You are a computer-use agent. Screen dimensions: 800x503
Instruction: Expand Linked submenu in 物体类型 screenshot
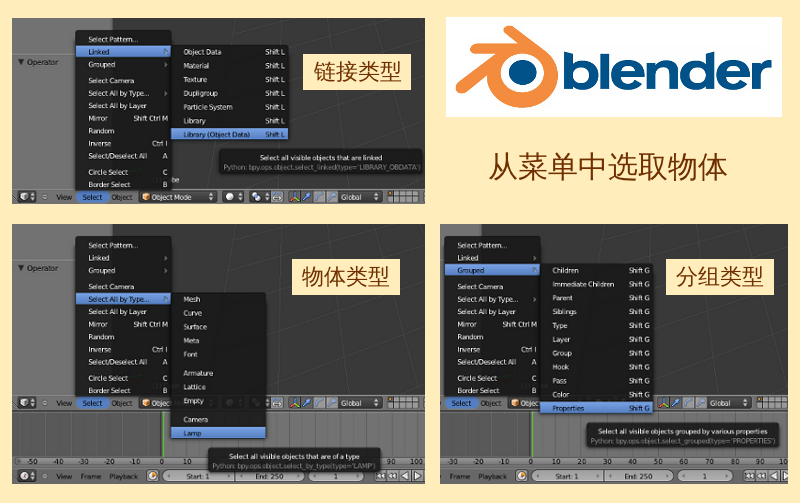pyautogui.click(x=123, y=258)
